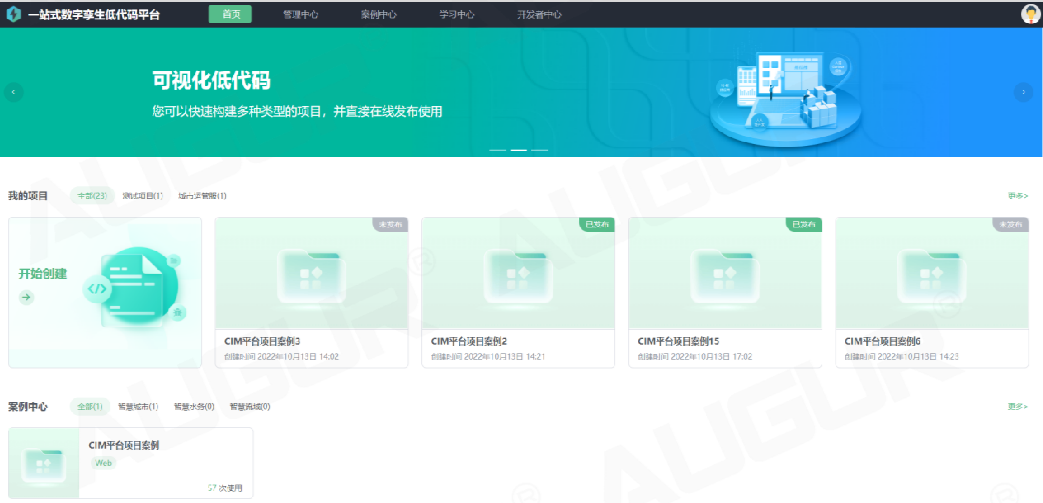Go to previous banner slide arrow
This screenshot has height=503, width=1043.
click(x=14, y=92)
